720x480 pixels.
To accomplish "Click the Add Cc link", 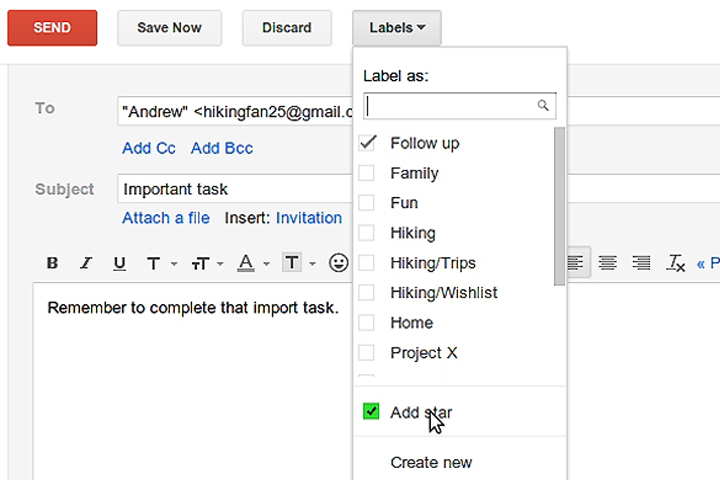I will (148, 148).
